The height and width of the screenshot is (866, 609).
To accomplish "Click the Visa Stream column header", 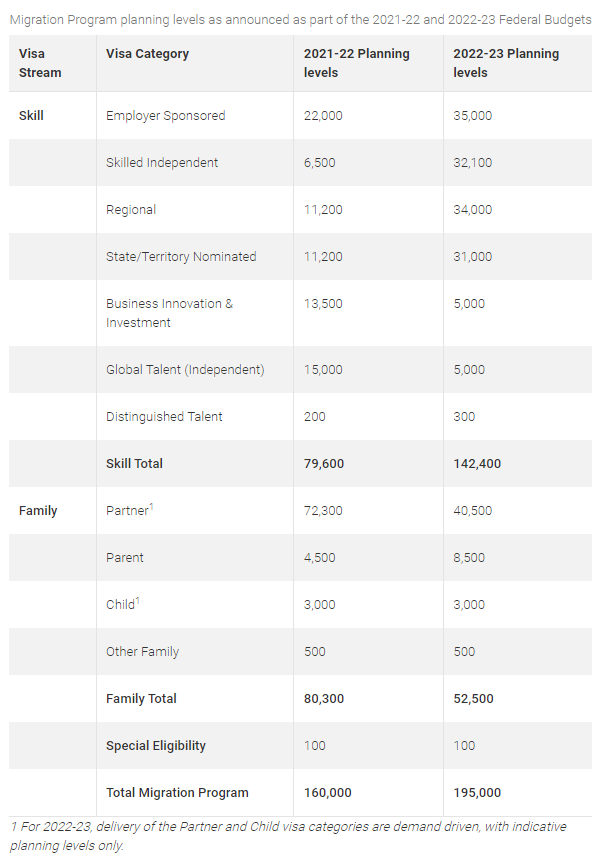I will point(40,63).
